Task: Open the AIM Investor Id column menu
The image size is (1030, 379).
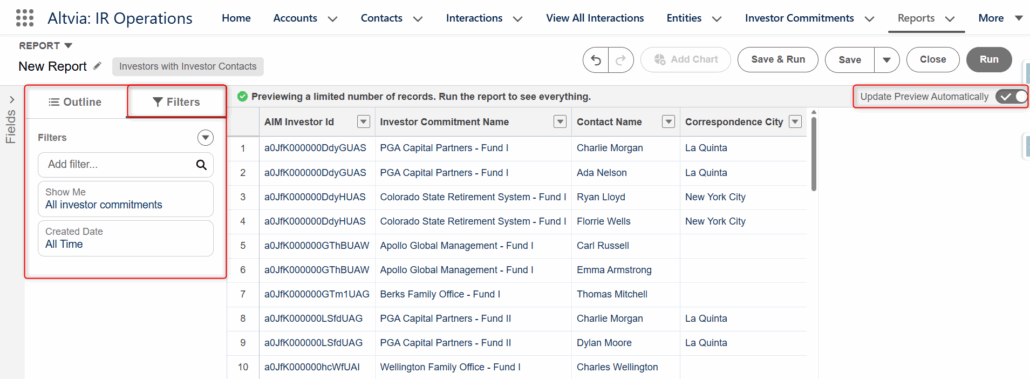Action: click(363, 122)
